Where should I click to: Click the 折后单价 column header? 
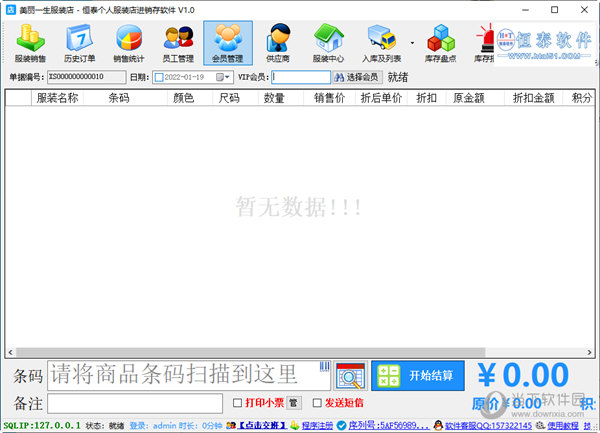tap(381, 98)
